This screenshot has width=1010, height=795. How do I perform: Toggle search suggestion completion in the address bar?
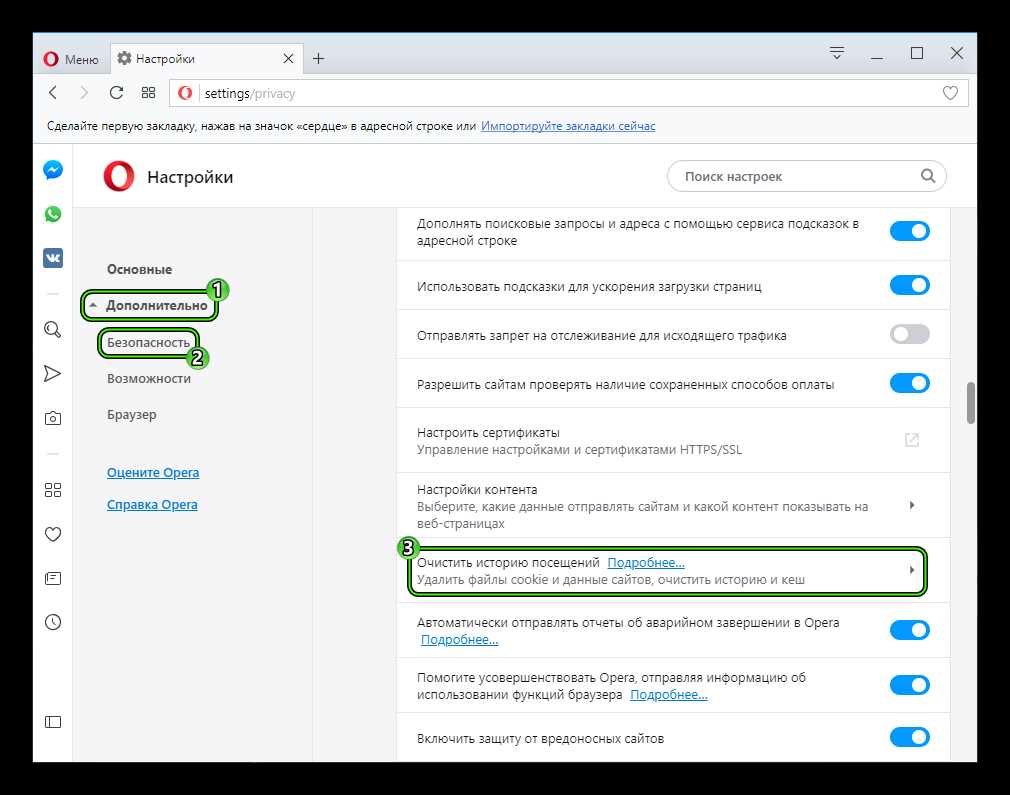[x=910, y=231]
